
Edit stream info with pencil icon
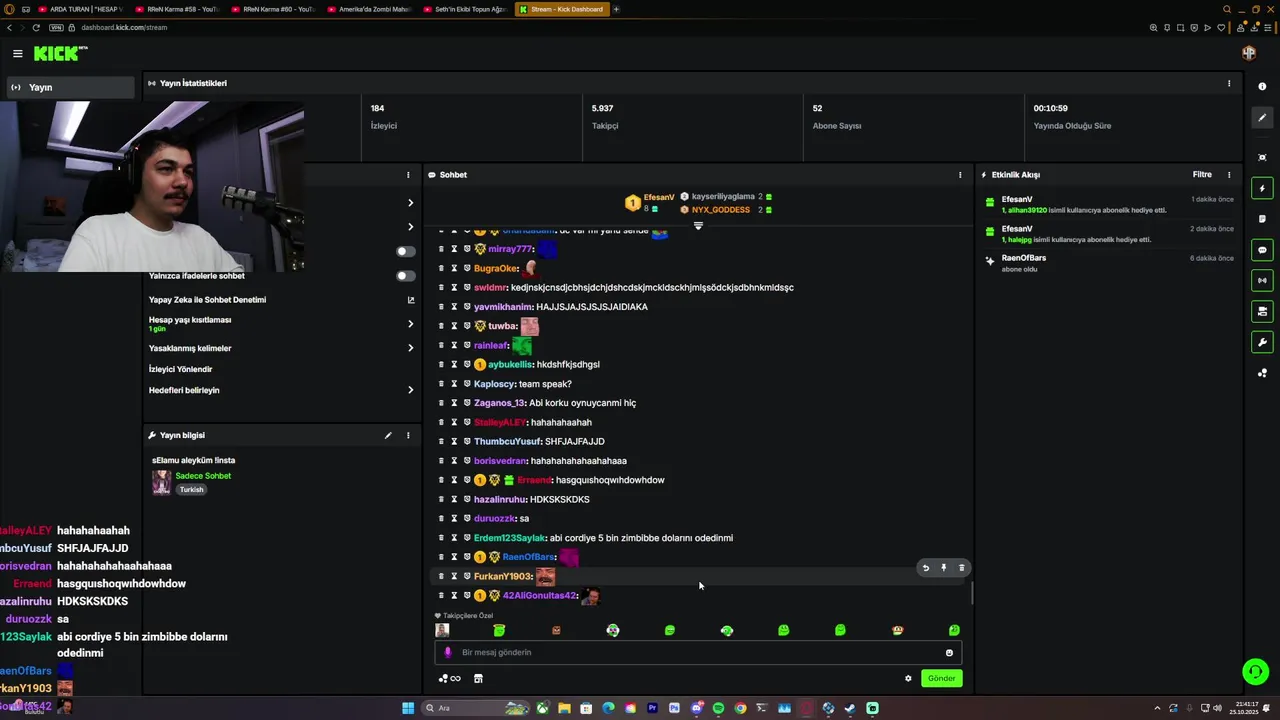click(388, 436)
